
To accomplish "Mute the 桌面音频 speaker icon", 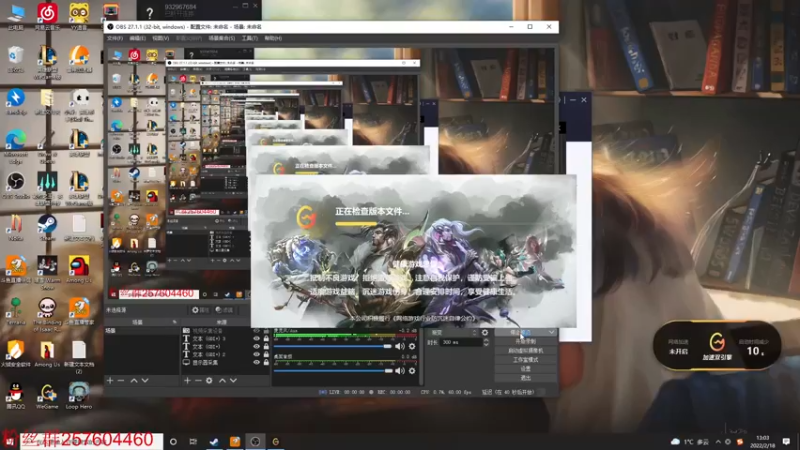I will [399, 371].
